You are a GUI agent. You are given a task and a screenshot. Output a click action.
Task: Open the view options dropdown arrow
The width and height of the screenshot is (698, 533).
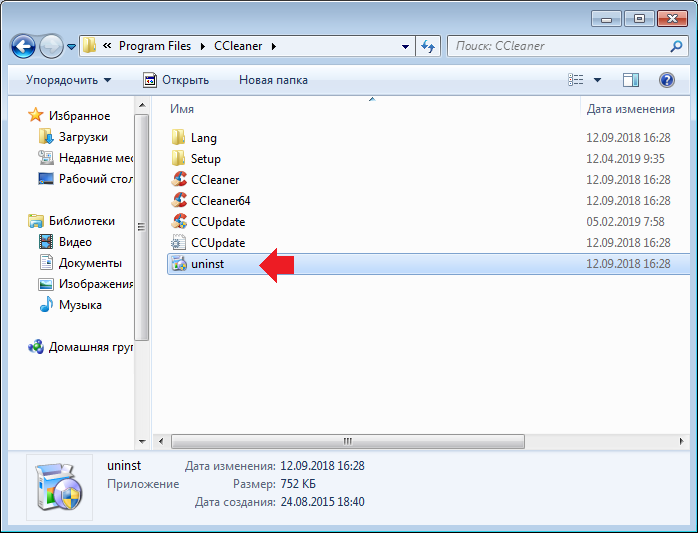[597, 80]
